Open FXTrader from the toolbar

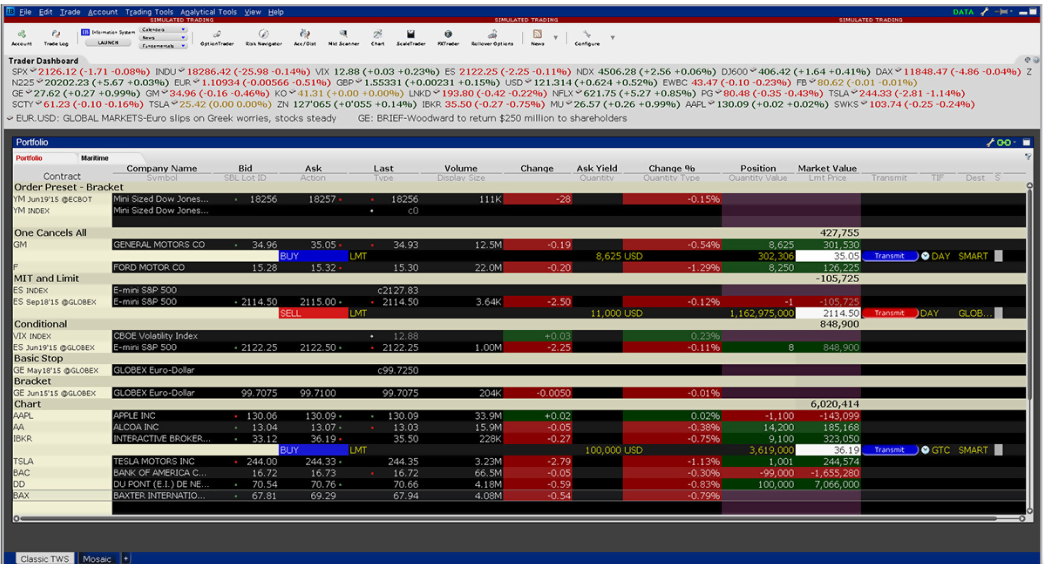447,37
